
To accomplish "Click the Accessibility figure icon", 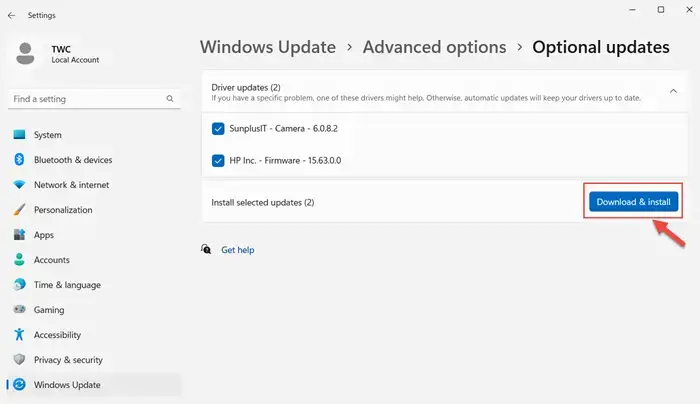I will coord(19,334).
